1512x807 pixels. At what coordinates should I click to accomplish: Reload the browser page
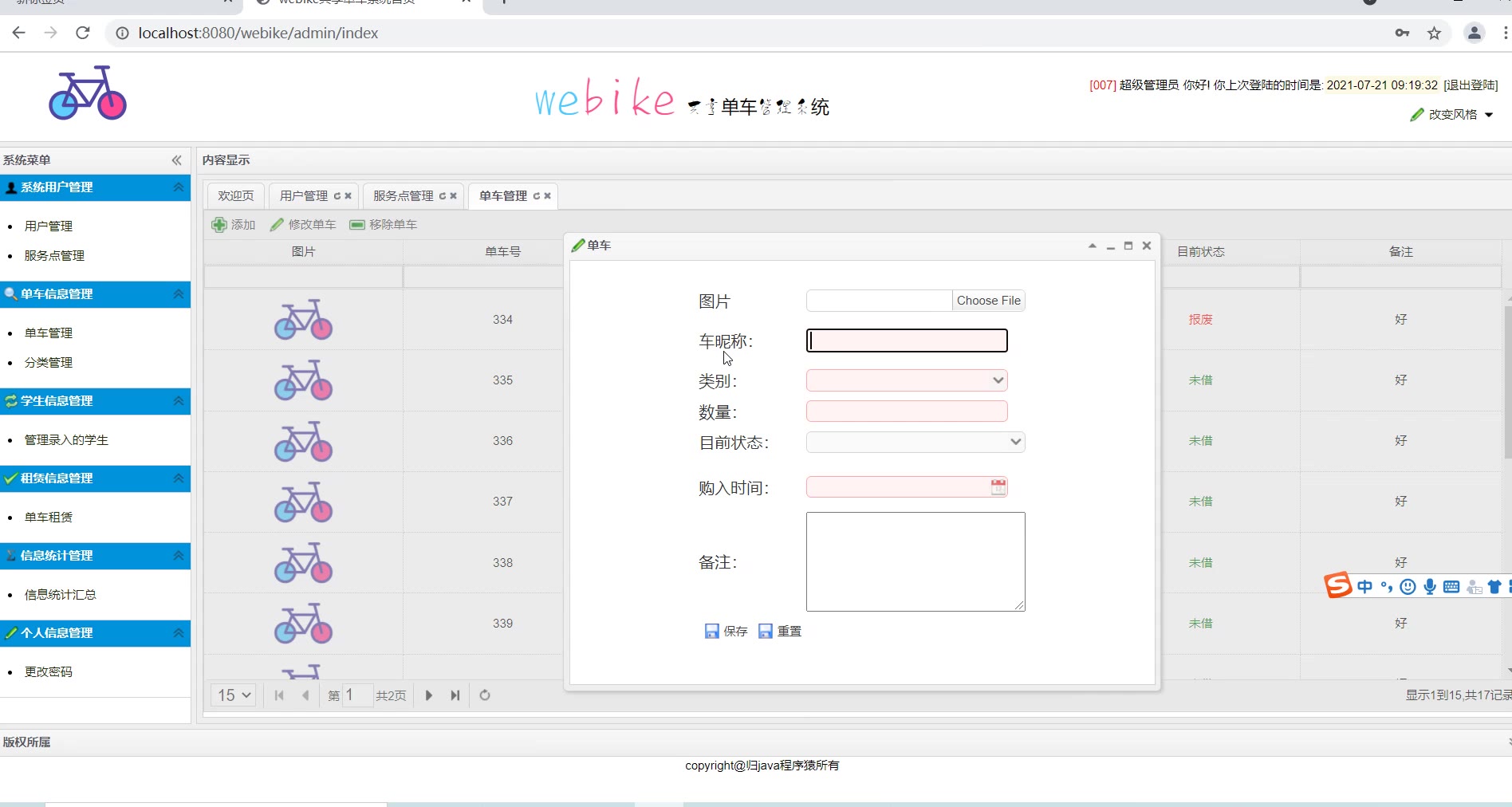point(83,33)
